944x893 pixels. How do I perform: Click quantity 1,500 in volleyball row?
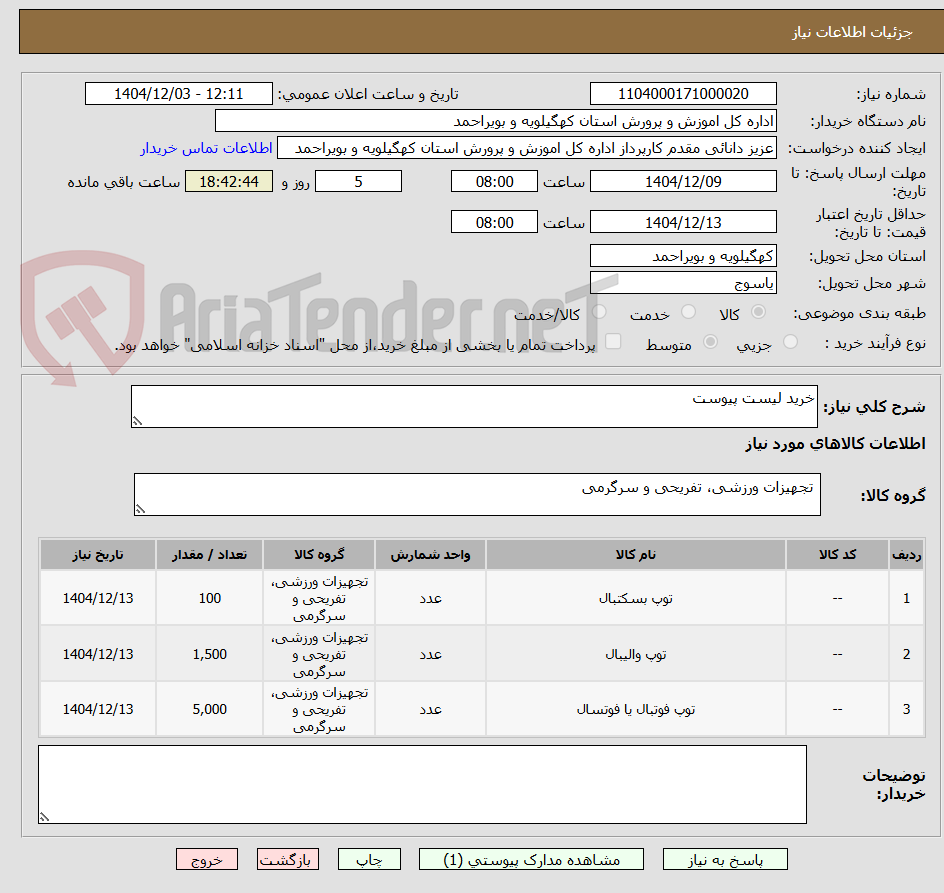(x=210, y=655)
